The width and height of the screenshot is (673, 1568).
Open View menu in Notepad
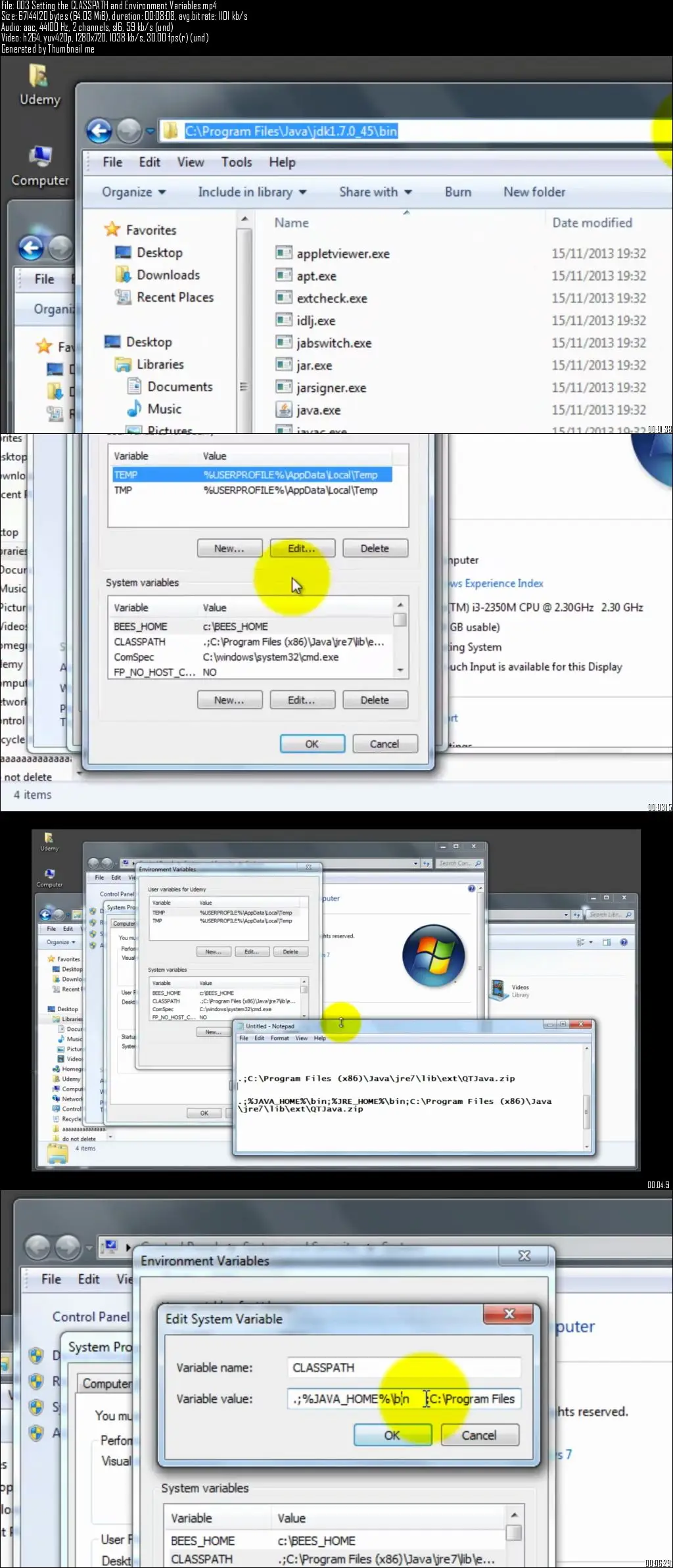click(302, 1038)
